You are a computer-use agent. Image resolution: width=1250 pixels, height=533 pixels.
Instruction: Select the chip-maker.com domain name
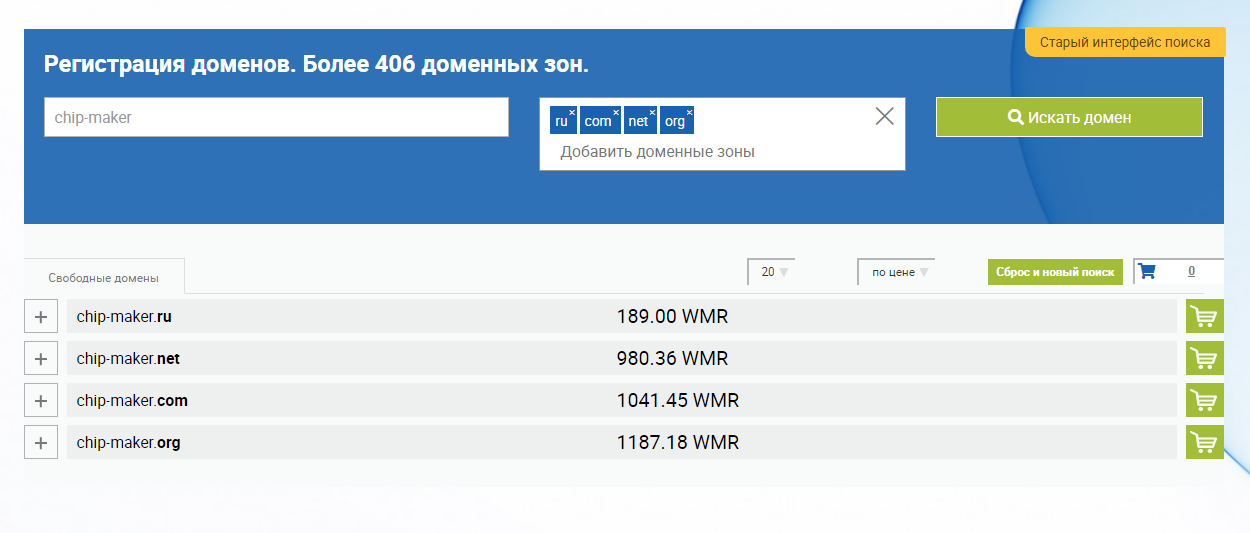point(132,401)
